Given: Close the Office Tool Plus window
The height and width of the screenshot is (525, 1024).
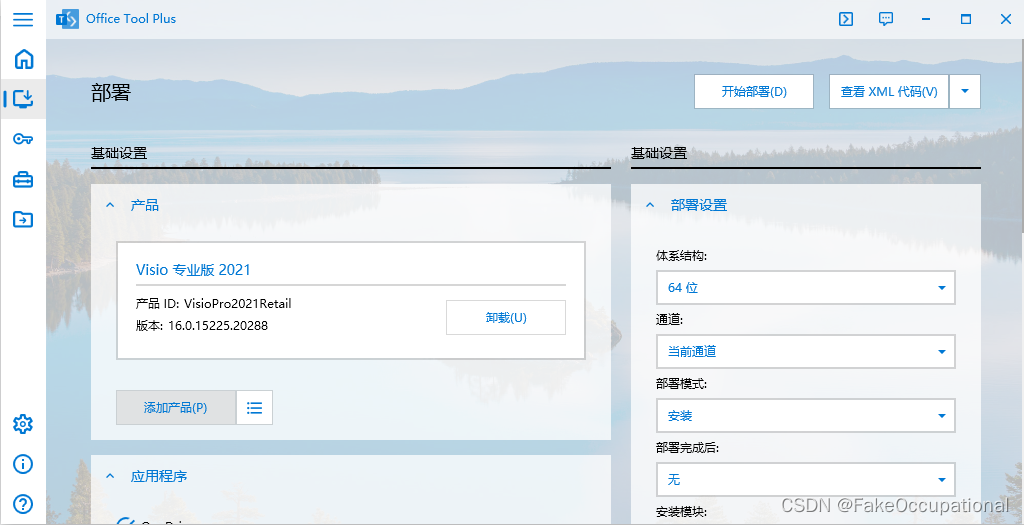Looking at the screenshot, I should (1006, 19).
